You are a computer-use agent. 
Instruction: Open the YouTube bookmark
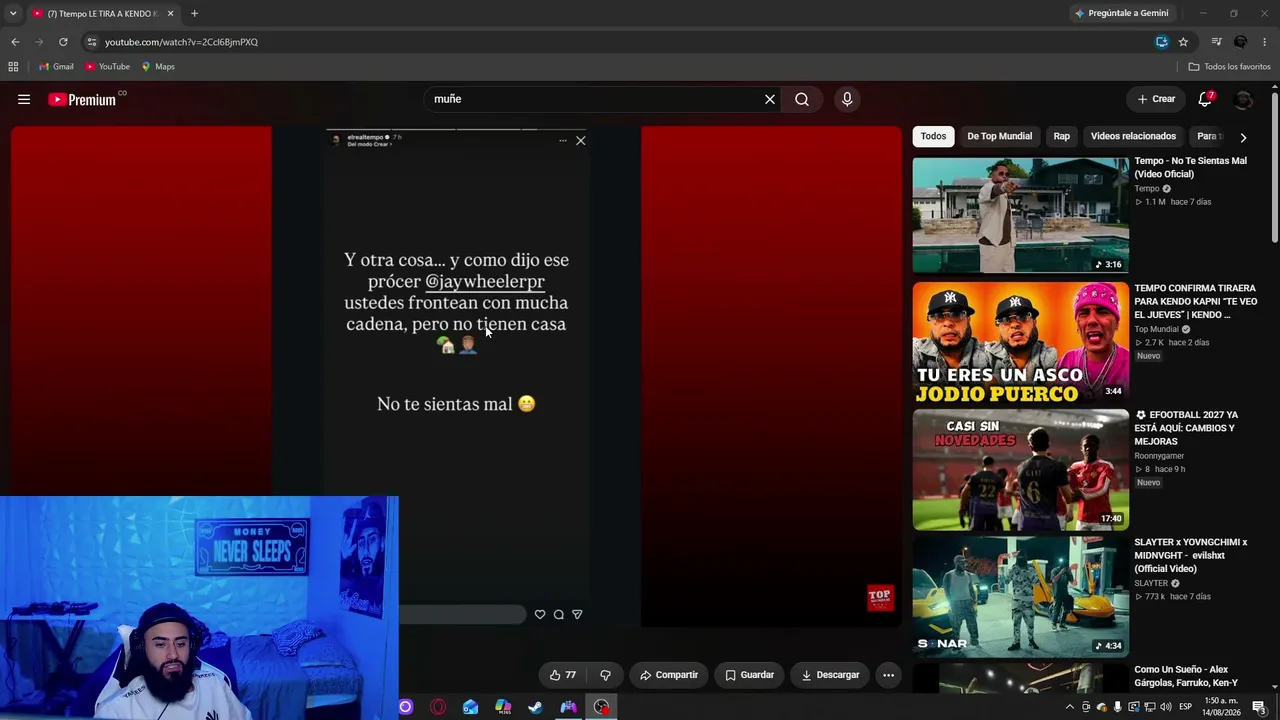click(107, 67)
